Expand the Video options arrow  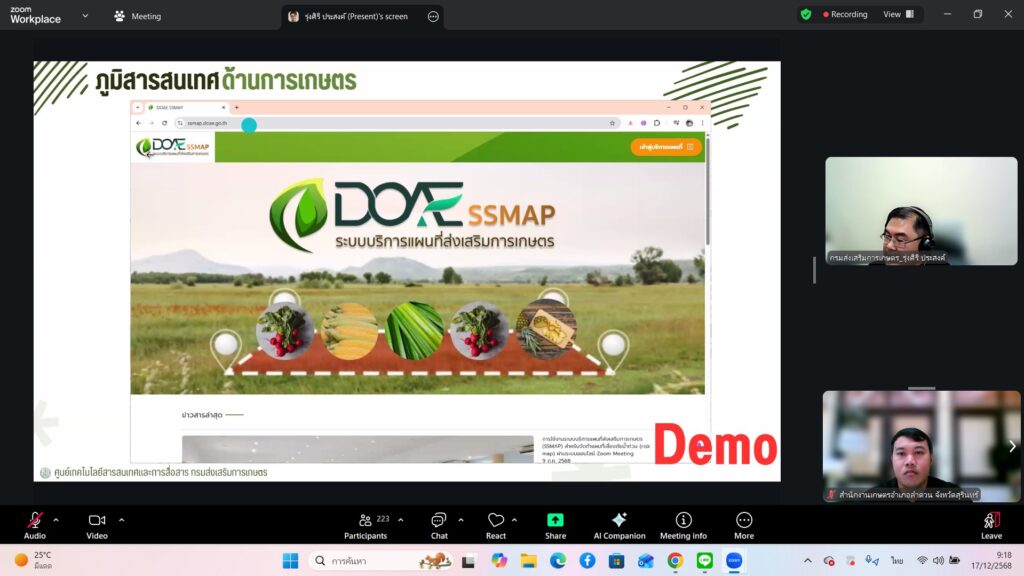click(122, 520)
